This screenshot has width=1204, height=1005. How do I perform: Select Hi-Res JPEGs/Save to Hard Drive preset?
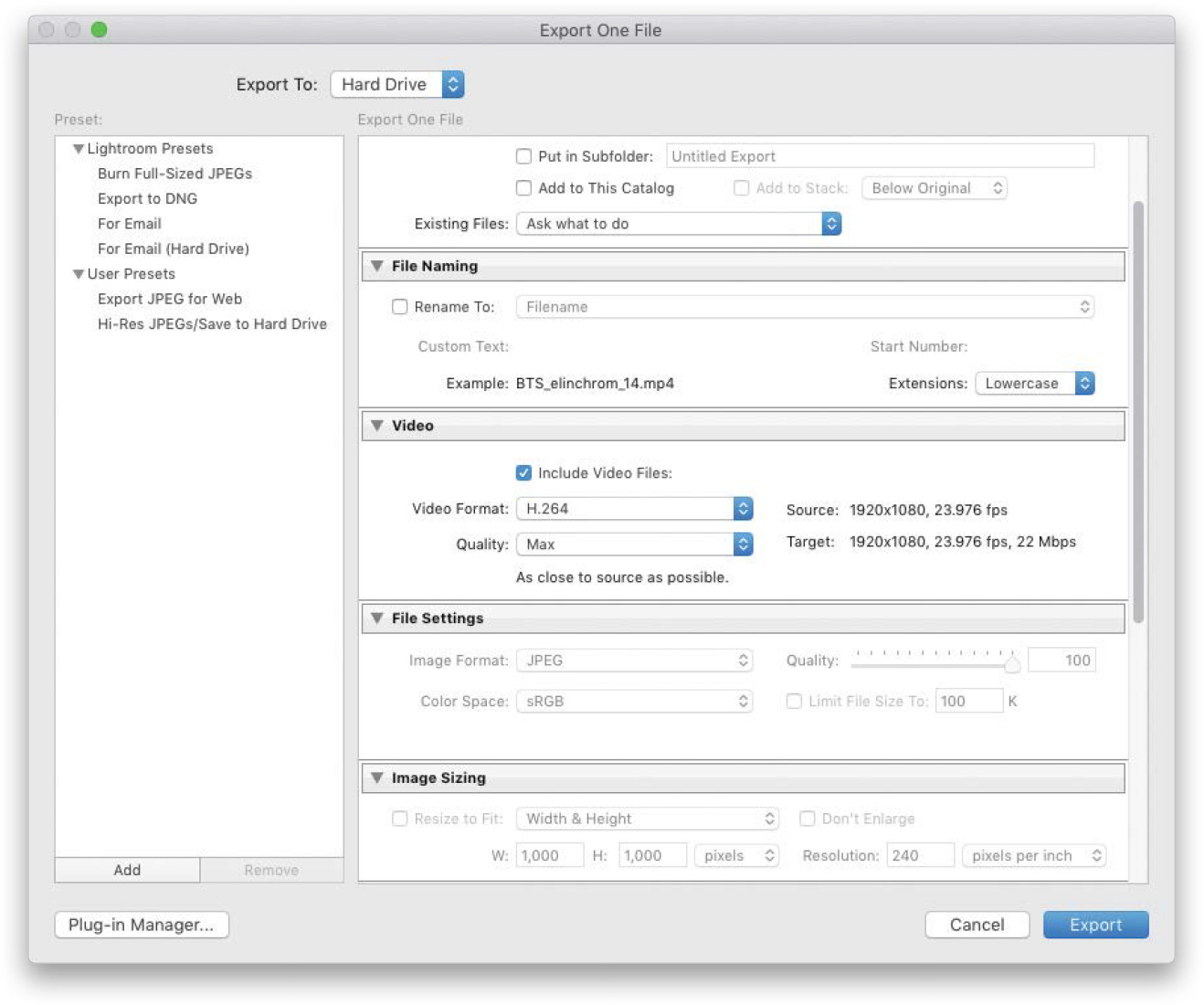pyautogui.click(x=212, y=324)
